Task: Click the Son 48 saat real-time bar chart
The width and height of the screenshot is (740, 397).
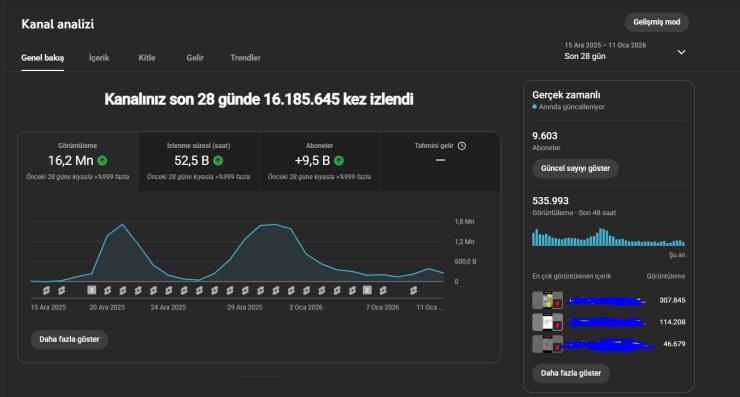Action: [609, 237]
